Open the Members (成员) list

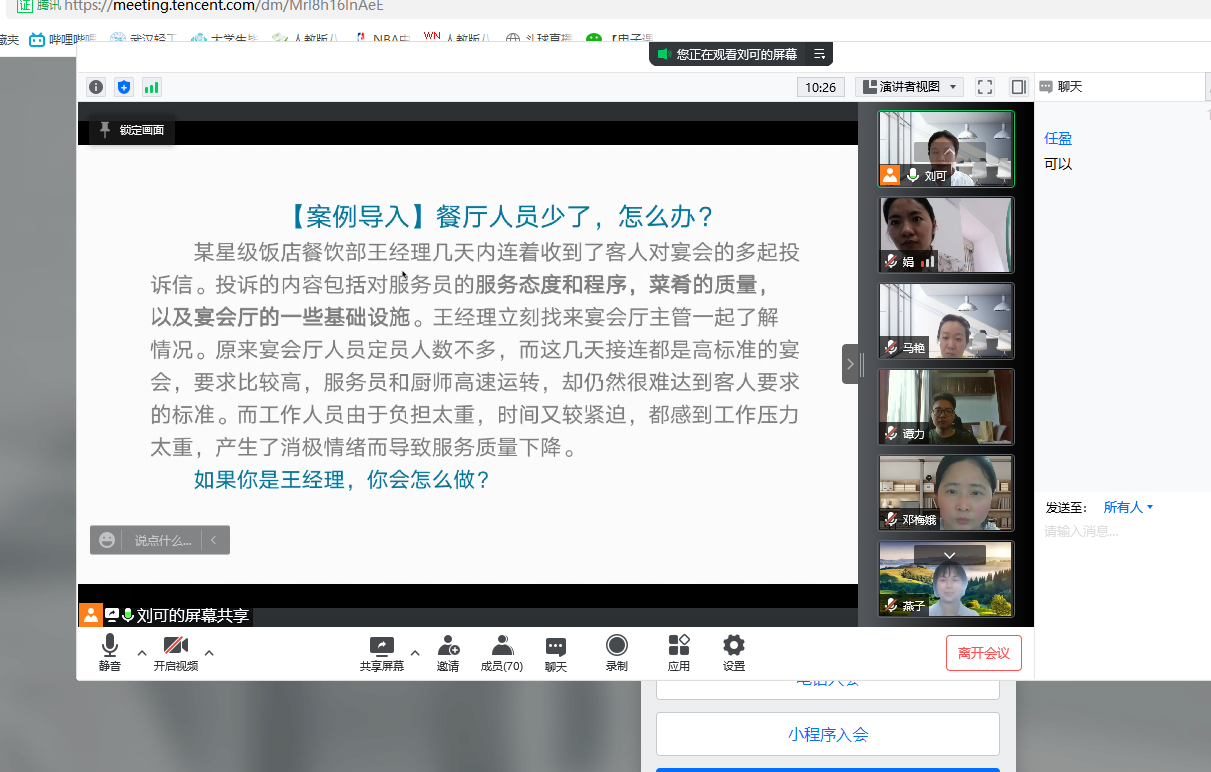coord(502,653)
